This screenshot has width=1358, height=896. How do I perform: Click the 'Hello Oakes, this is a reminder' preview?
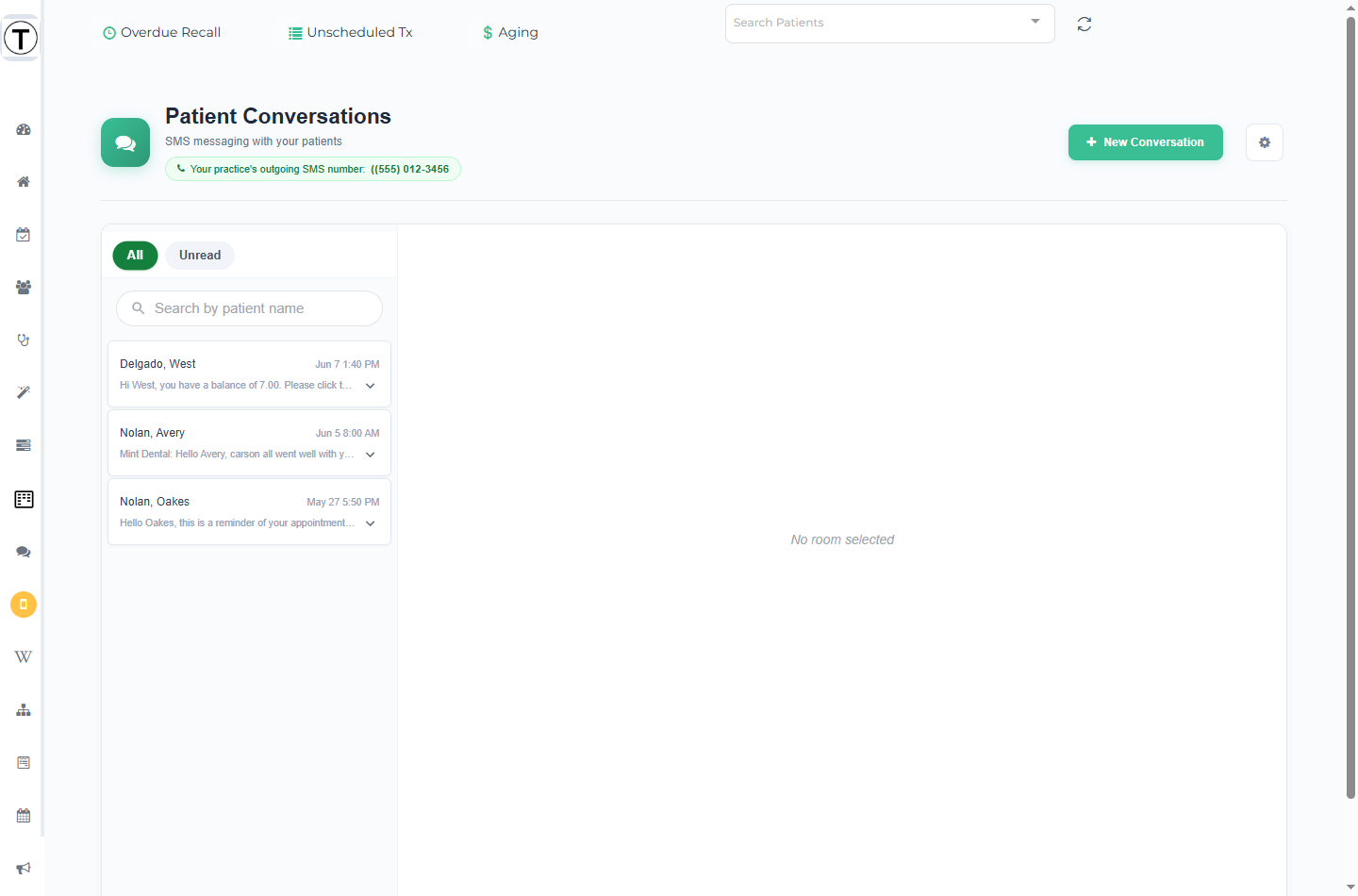[x=237, y=523]
